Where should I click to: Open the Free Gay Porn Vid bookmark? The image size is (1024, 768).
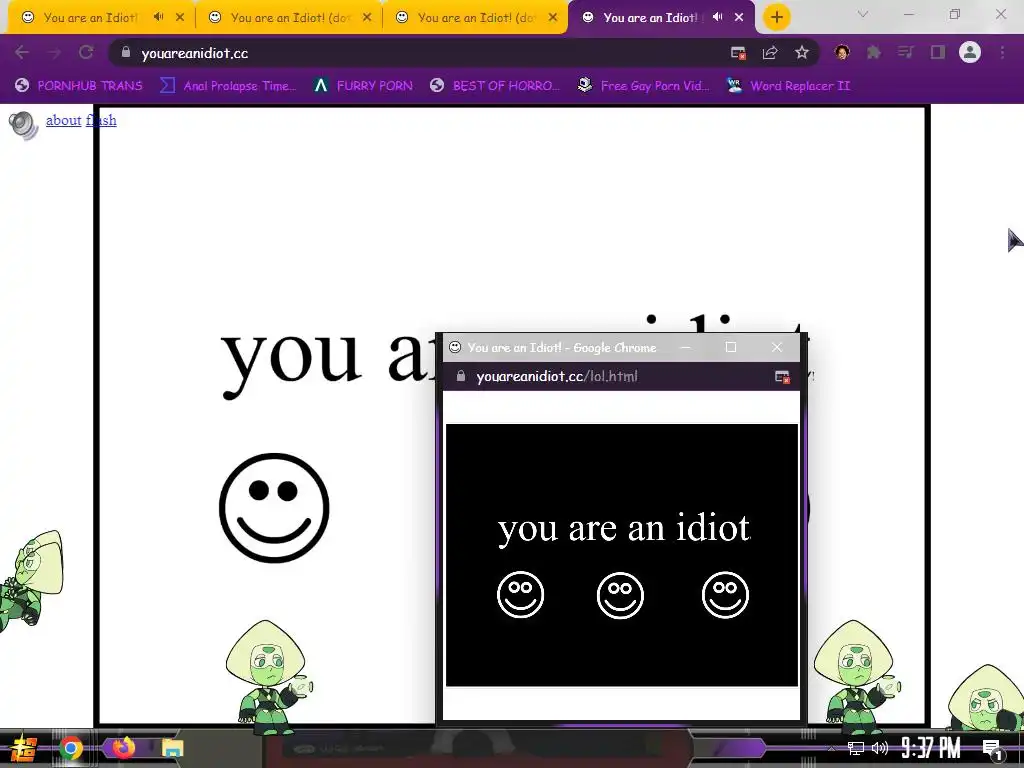coord(644,86)
